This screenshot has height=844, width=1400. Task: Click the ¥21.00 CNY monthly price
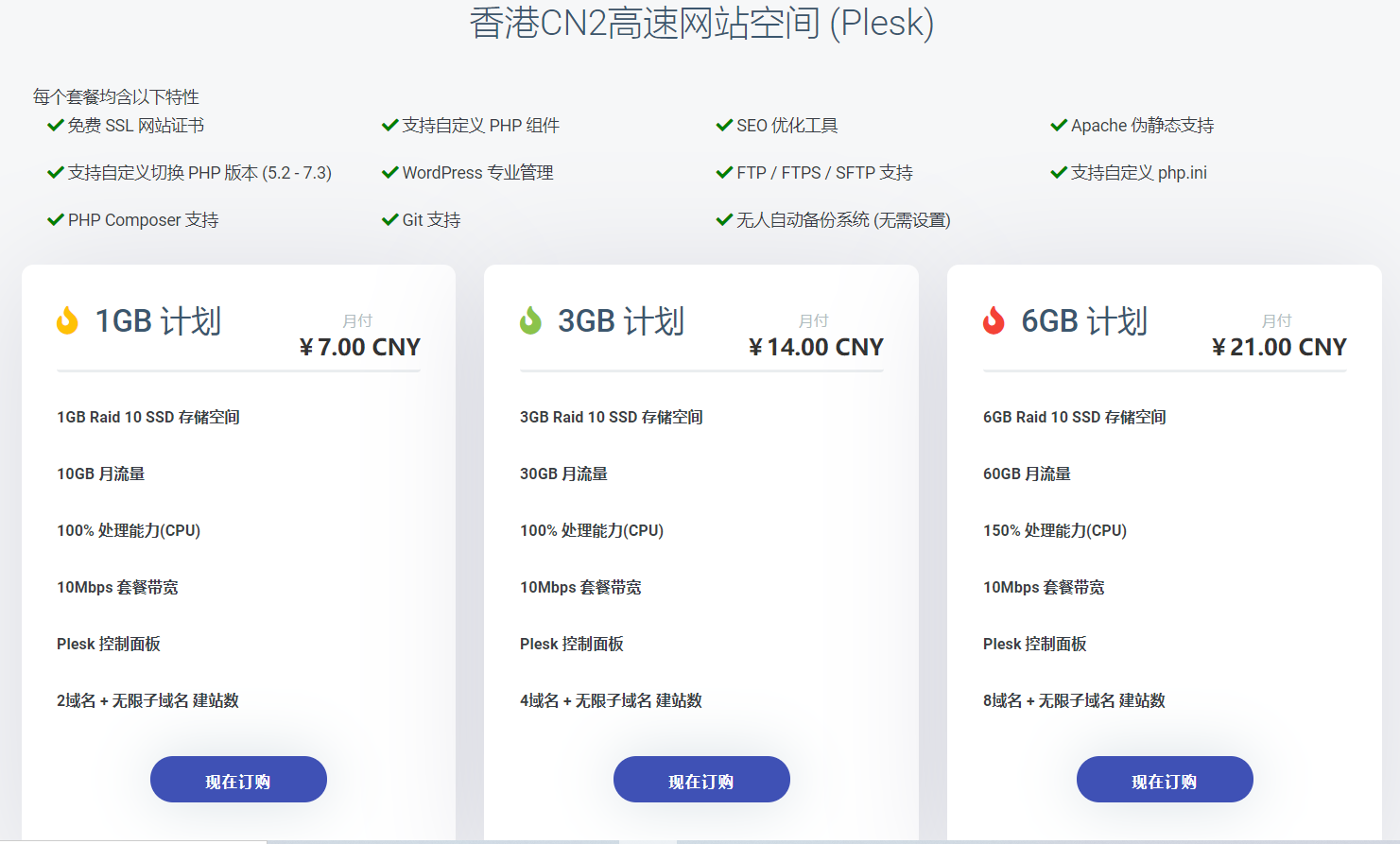pos(1279,347)
